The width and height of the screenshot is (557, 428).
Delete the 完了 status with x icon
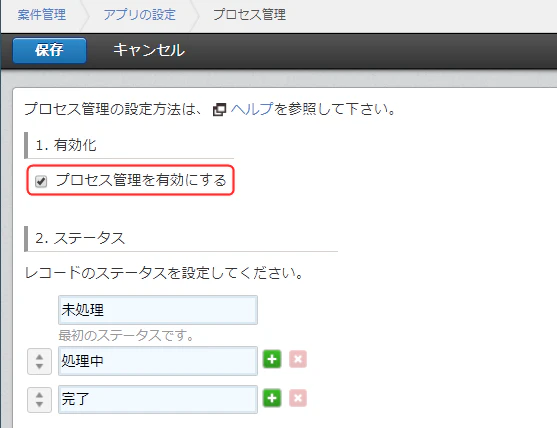pyautogui.click(x=298, y=398)
